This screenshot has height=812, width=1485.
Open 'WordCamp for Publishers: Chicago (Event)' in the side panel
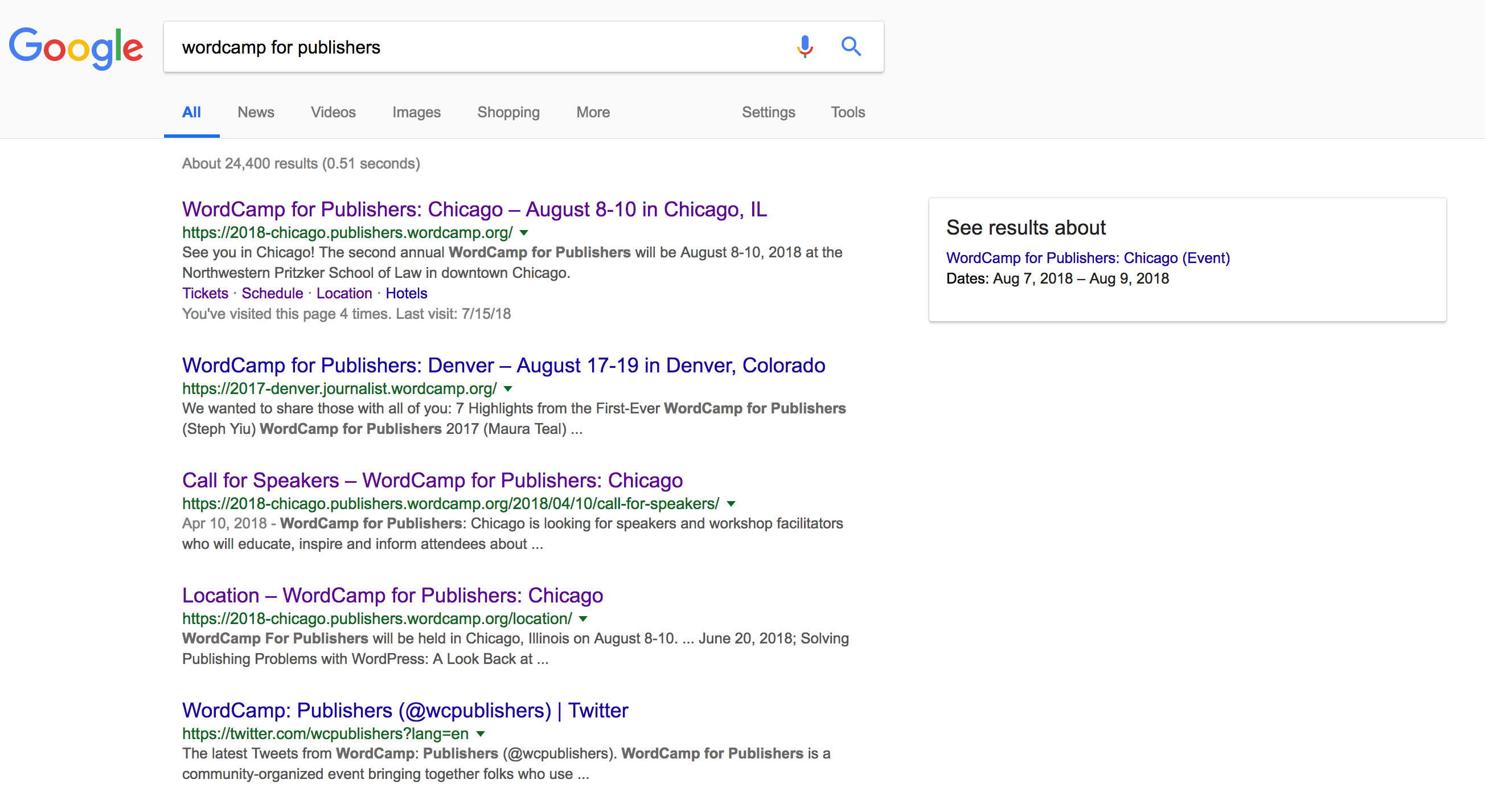coord(1088,257)
